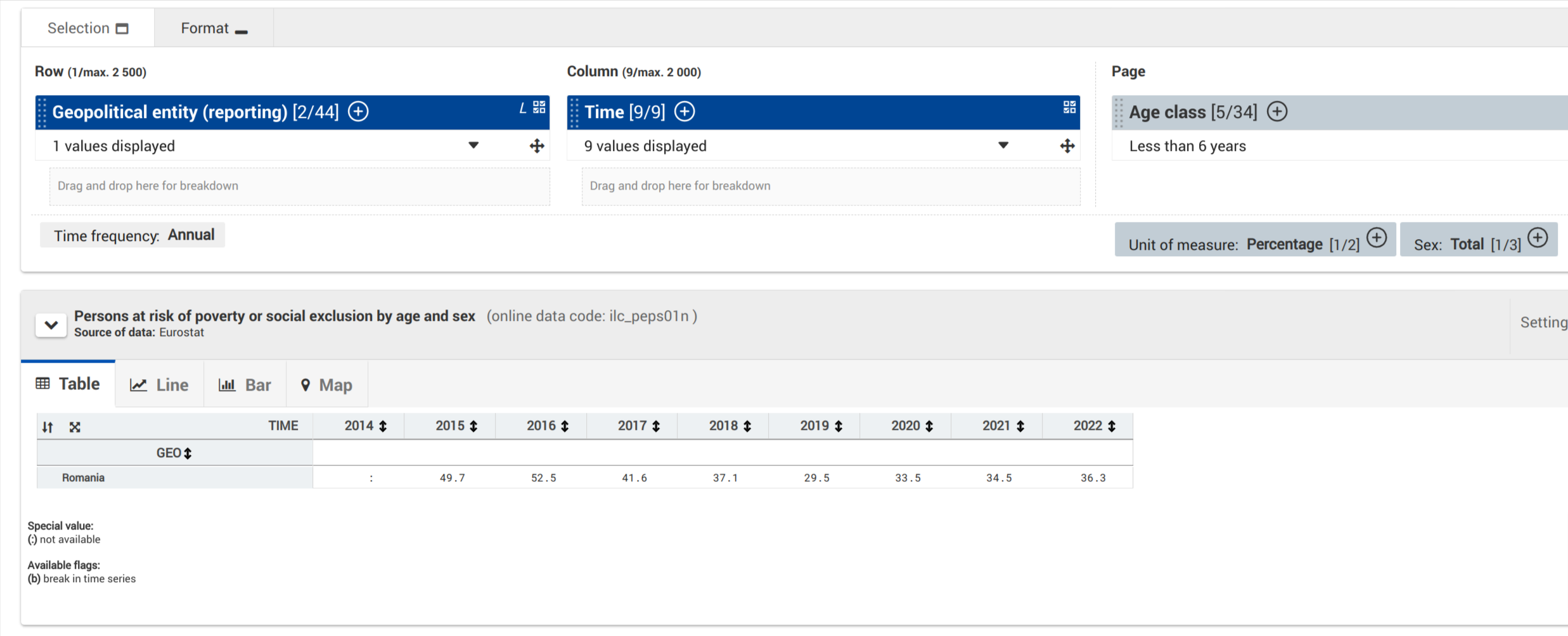1568x636 pixels.
Task: Collapse the dataset title panel chevron
Action: 51,325
